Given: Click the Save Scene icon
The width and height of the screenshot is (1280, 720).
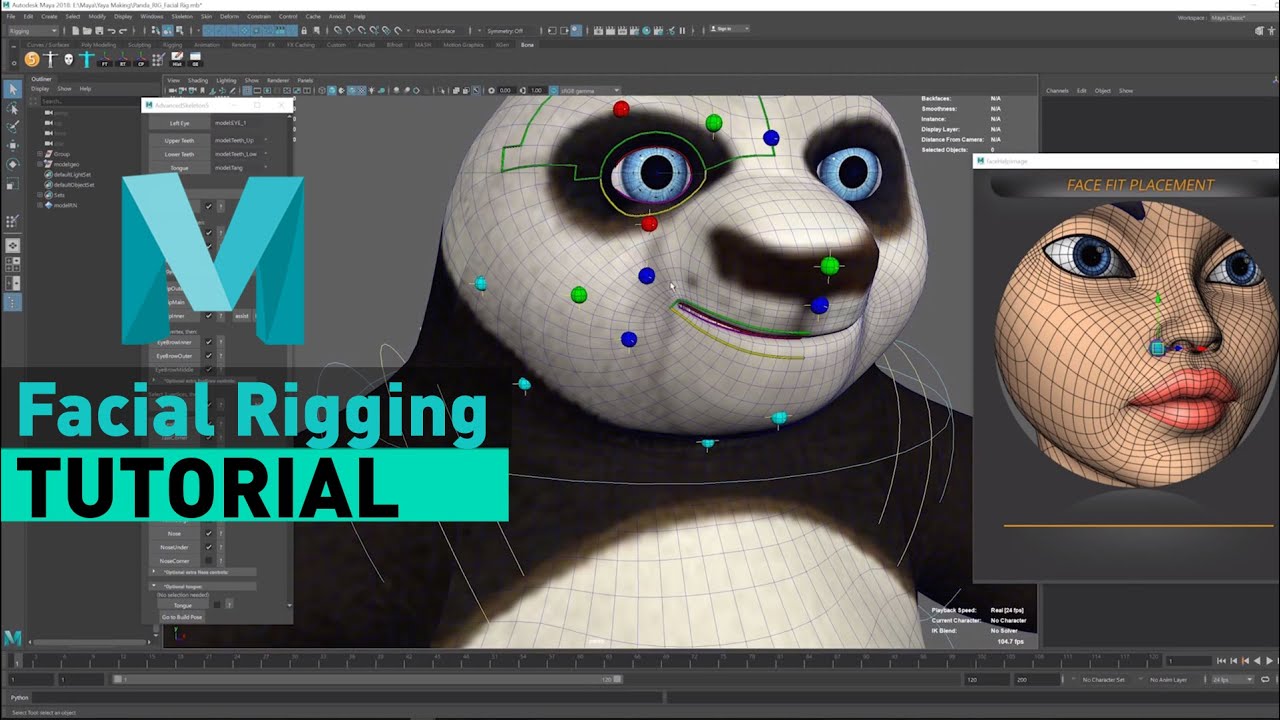Looking at the screenshot, I should point(98,31).
